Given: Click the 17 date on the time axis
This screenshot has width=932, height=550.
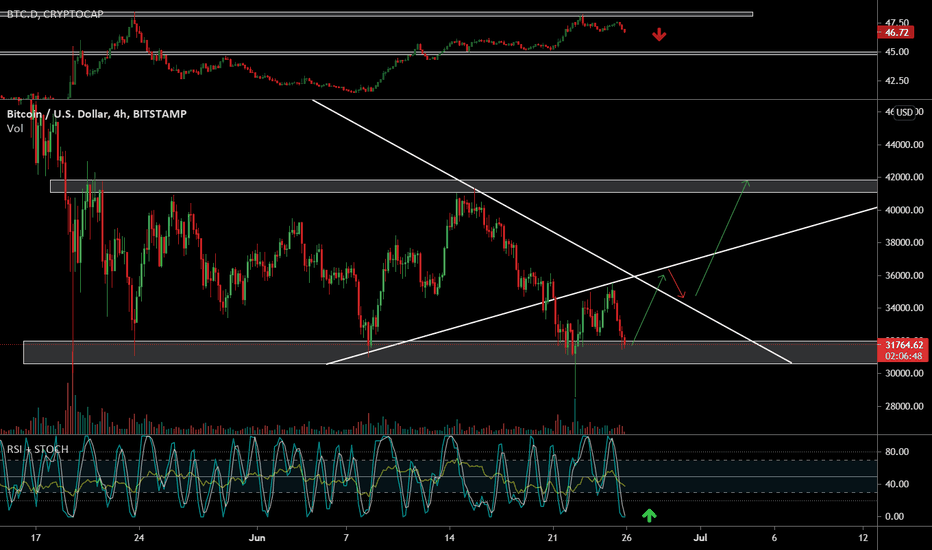Looking at the screenshot, I should (36, 538).
